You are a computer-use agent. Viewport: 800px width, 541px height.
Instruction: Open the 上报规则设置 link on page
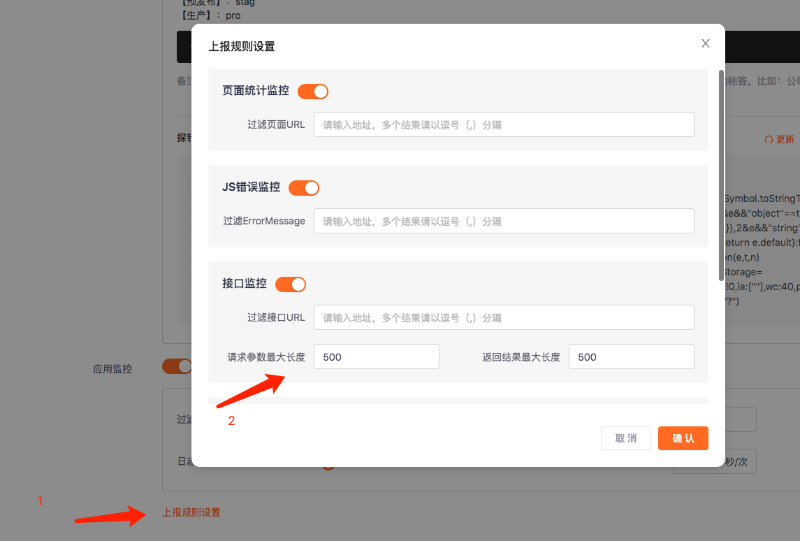pyautogui.click(x=191, y=512)
